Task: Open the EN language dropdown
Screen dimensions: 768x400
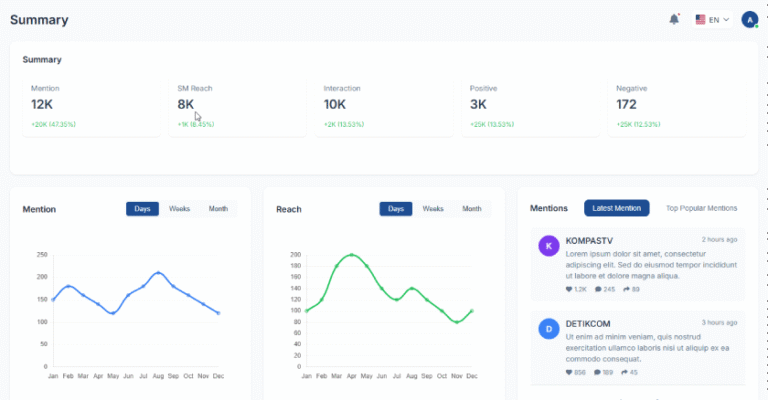Action: coord(713,19)
